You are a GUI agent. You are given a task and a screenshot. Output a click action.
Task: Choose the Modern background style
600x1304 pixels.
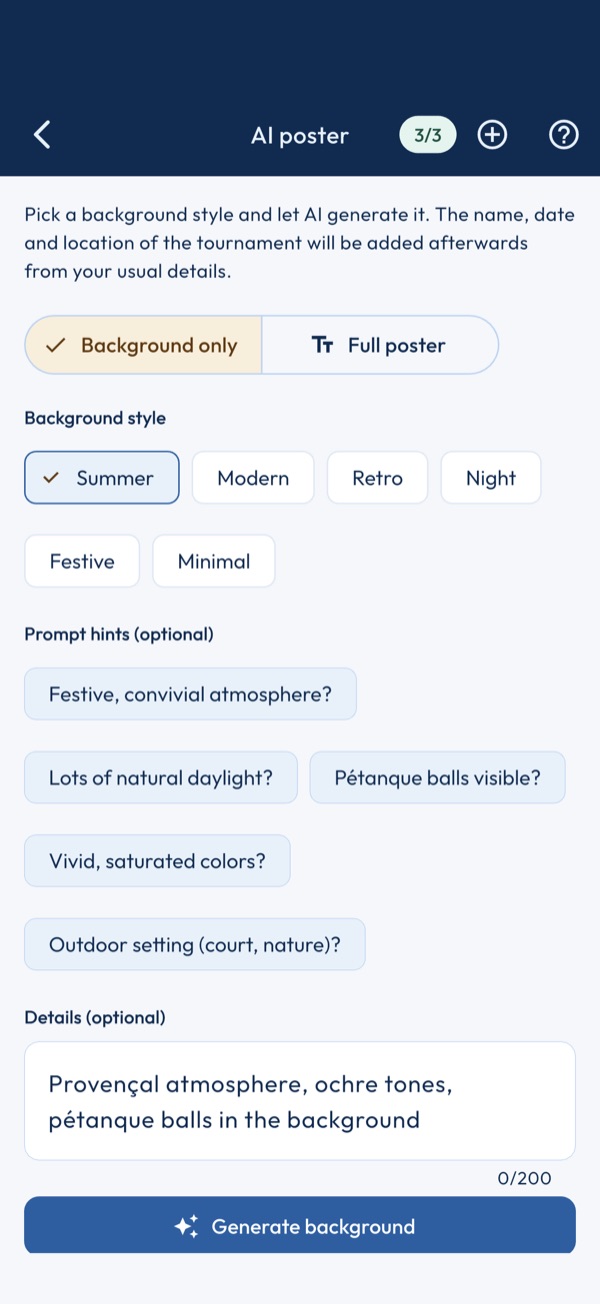[253, 478]
